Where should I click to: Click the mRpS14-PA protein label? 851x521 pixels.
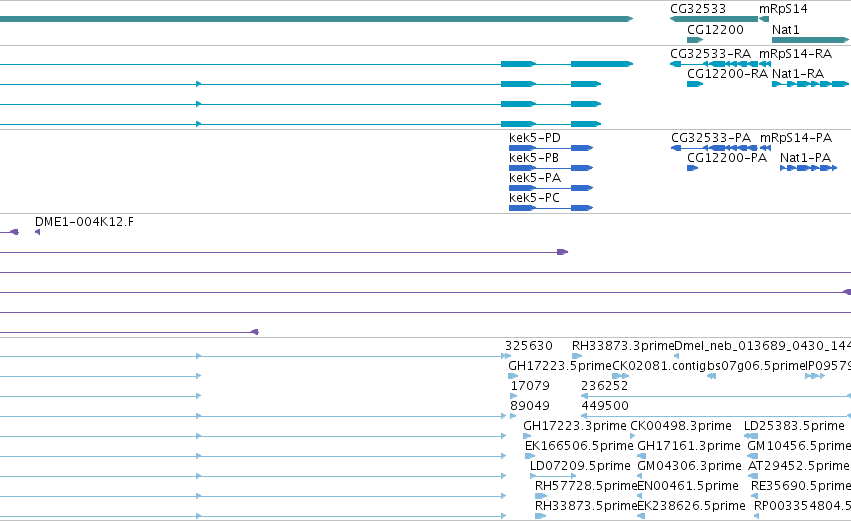796,138
